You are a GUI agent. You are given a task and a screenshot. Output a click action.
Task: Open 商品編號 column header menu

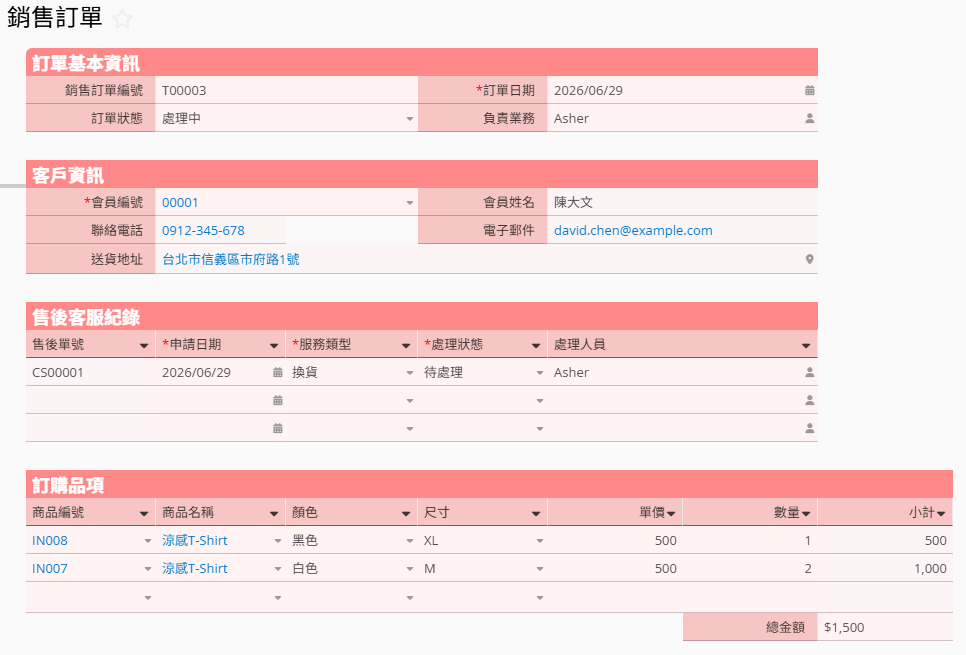tap(144, 513)
